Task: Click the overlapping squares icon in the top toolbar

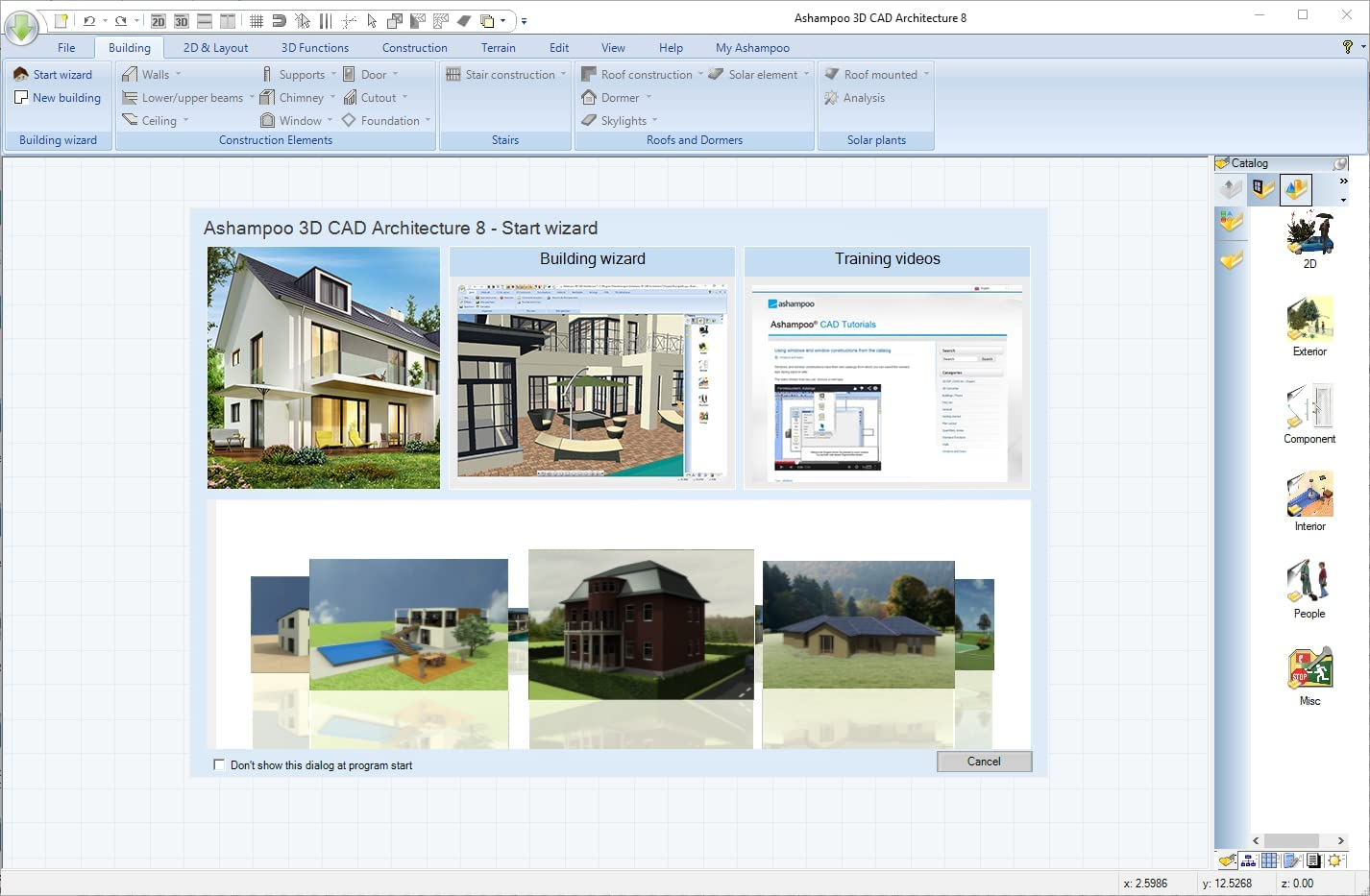Action: click(x=395, y=20)
